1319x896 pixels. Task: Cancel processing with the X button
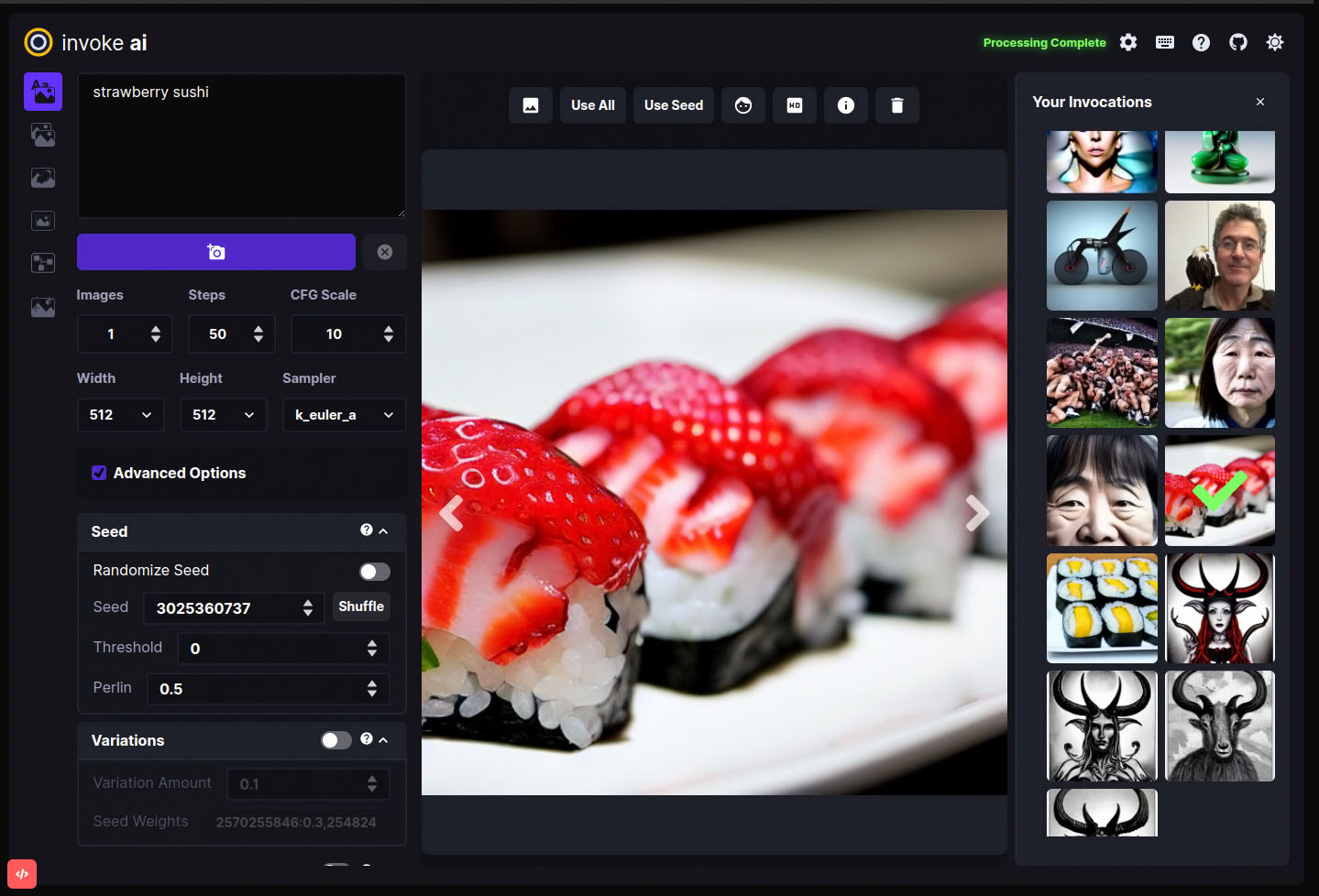pyautogui.click(x=385, y=252)
